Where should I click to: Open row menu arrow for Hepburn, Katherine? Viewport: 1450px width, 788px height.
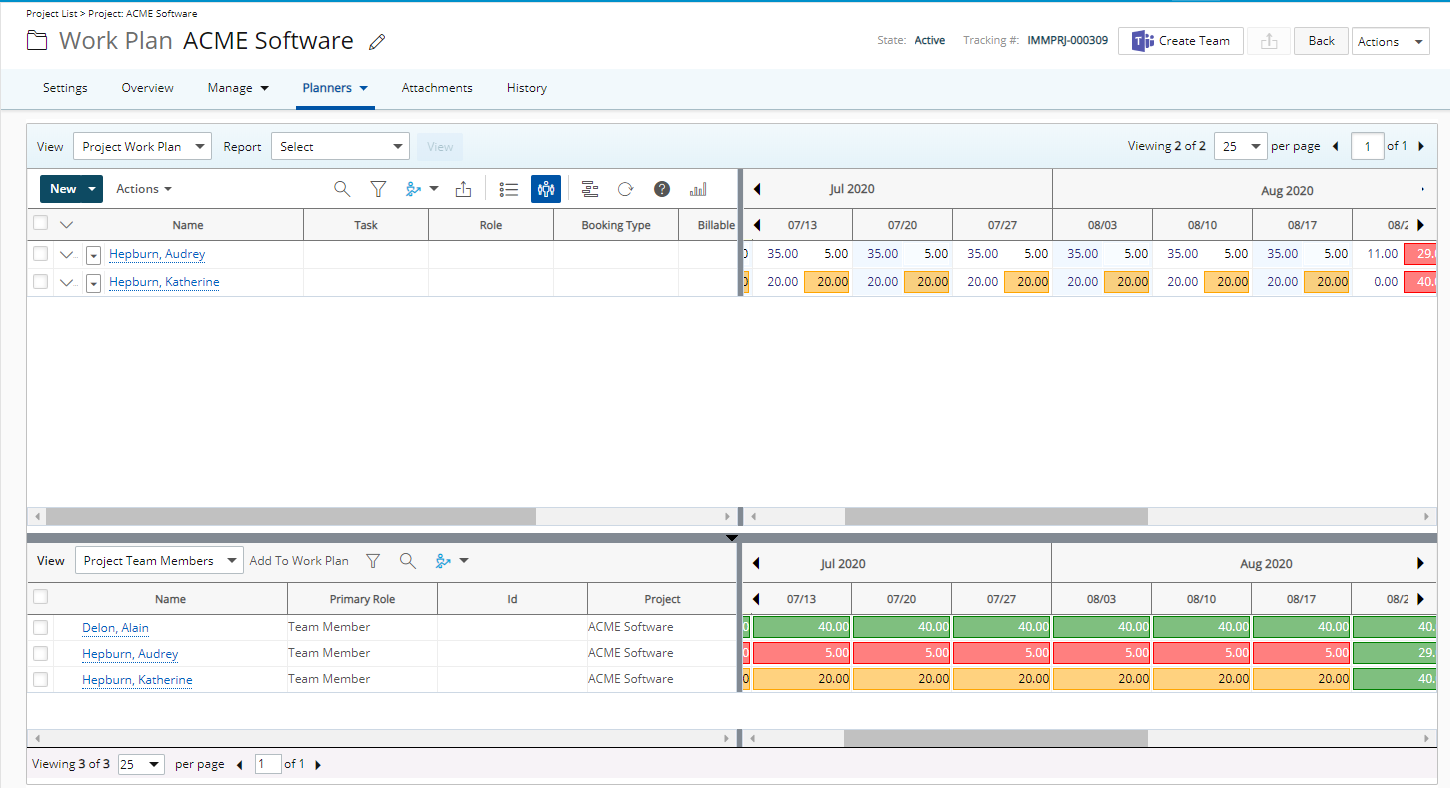[x=93, y=283]
